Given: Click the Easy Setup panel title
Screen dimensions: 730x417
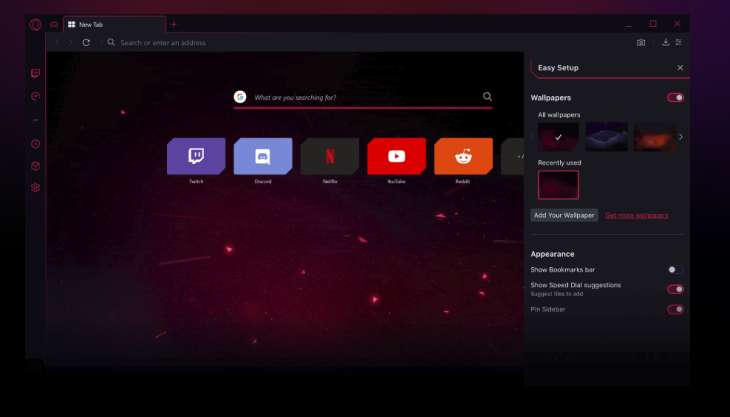Looking at the screenshot, I should [558, 68].
